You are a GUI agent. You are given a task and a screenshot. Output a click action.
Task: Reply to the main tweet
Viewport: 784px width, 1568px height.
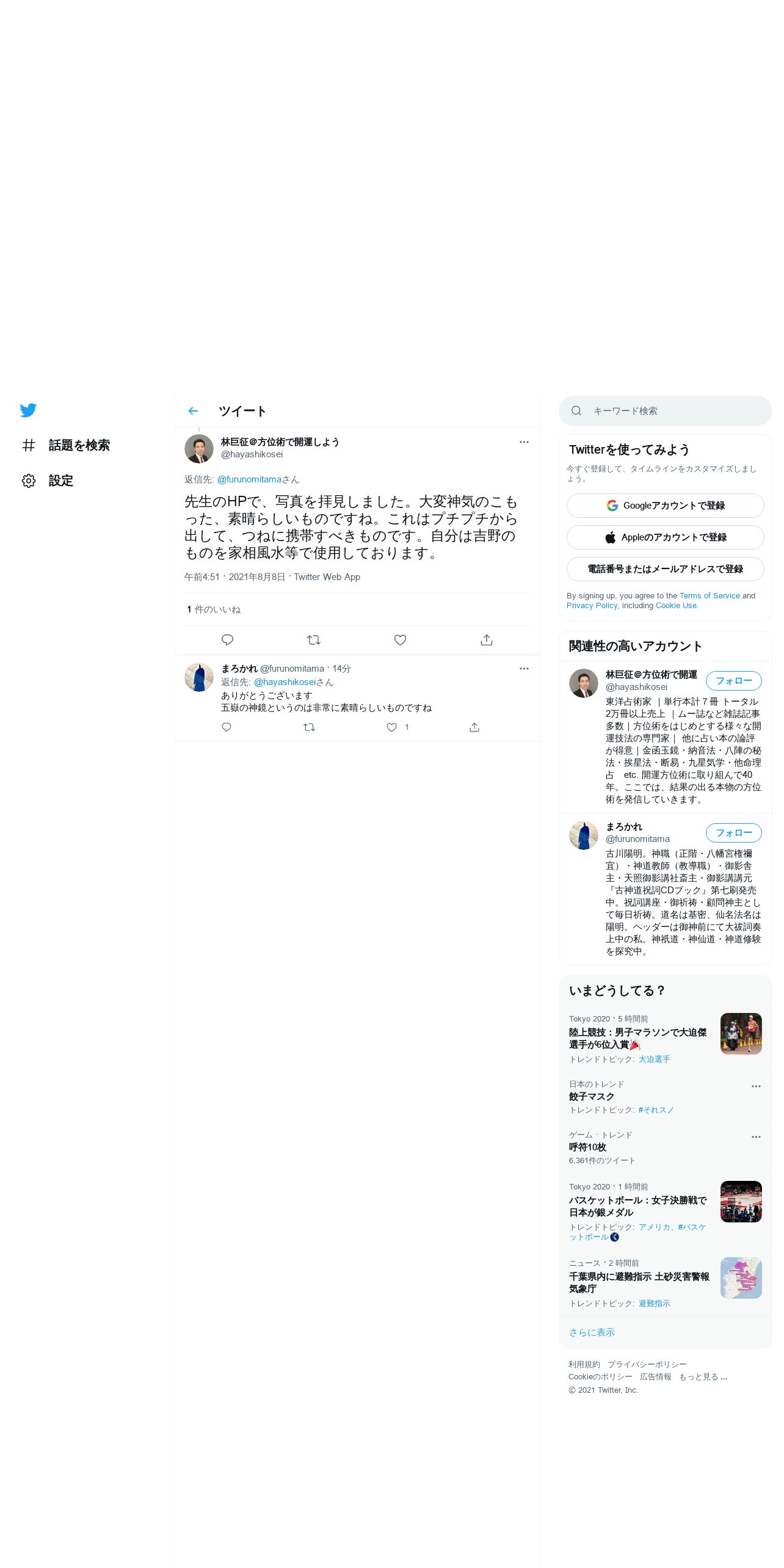point(227,640)
